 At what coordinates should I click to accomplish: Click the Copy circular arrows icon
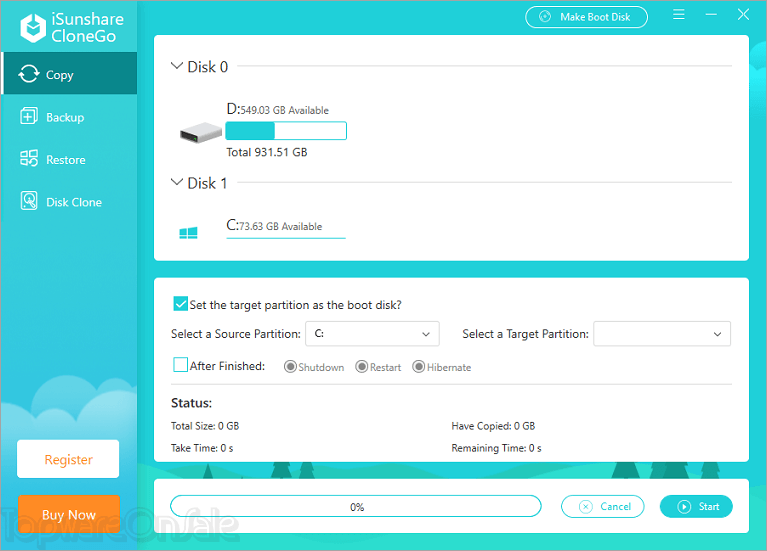28,74
